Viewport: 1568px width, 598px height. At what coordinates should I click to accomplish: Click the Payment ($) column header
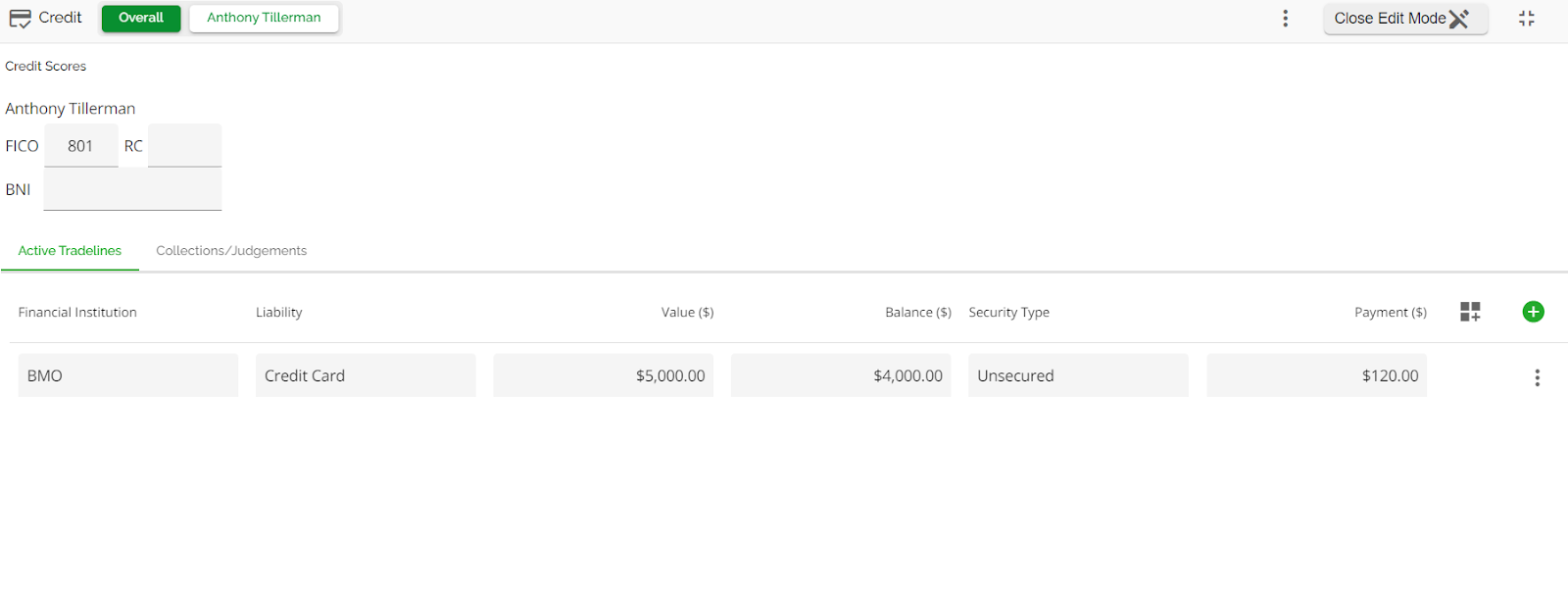[x=1390, y=312]
